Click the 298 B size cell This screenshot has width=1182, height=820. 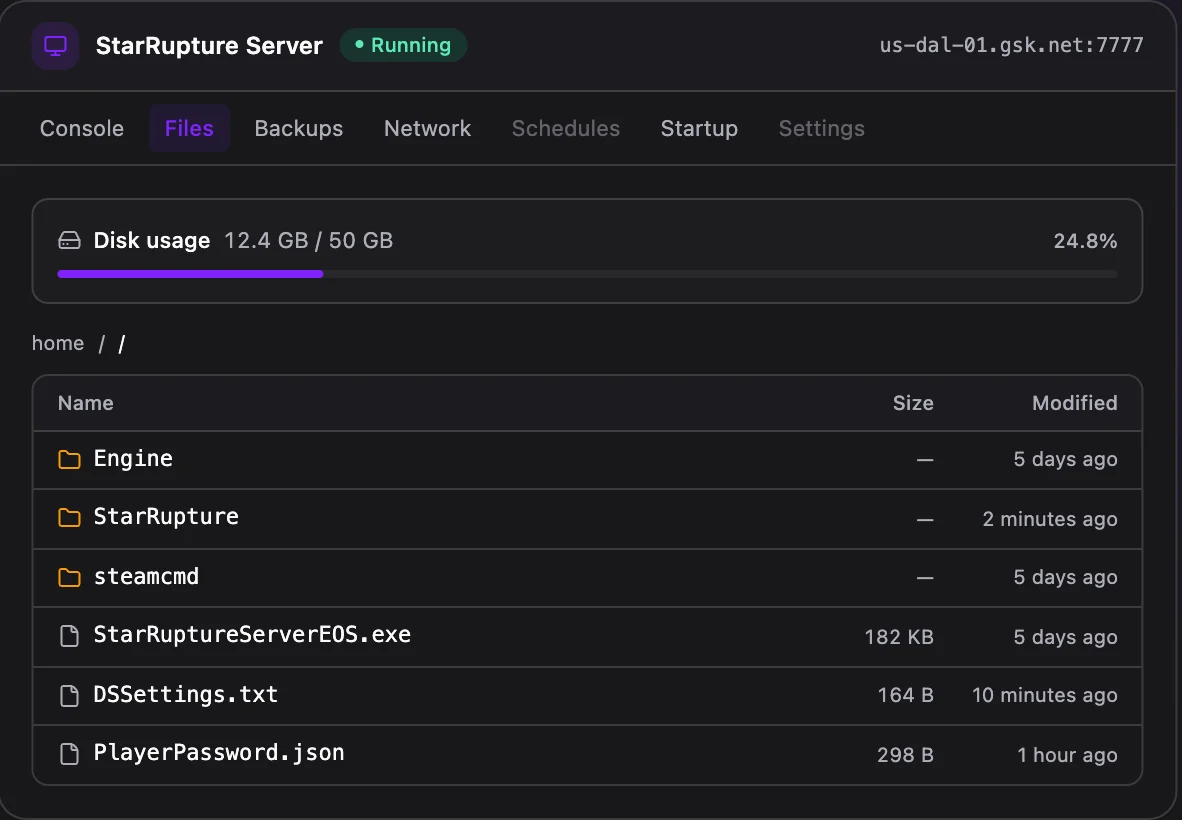coord(905,754)
